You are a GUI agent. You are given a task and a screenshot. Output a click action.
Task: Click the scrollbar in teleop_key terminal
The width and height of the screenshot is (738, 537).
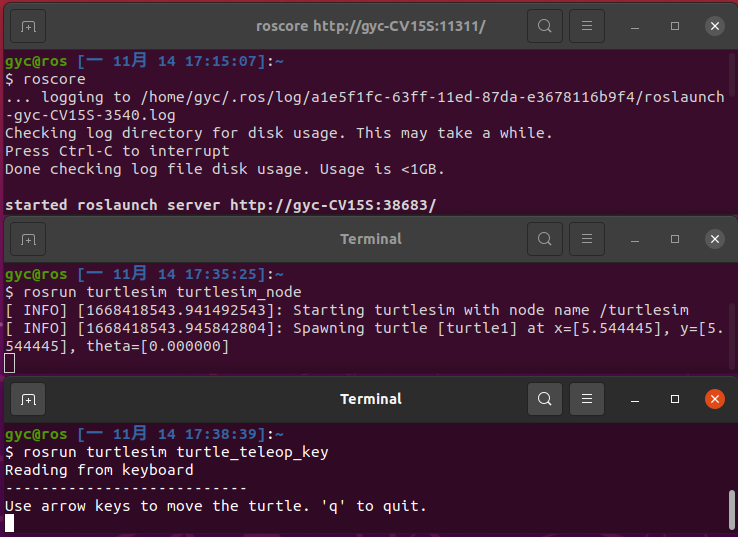point(731,510)
